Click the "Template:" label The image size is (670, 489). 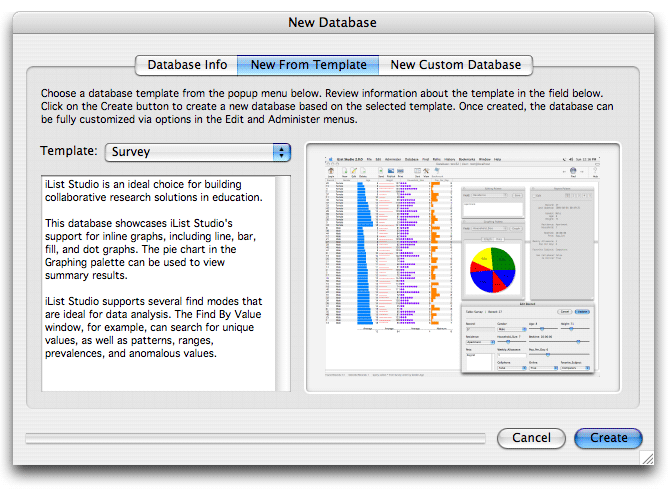[x=69, y=151]
